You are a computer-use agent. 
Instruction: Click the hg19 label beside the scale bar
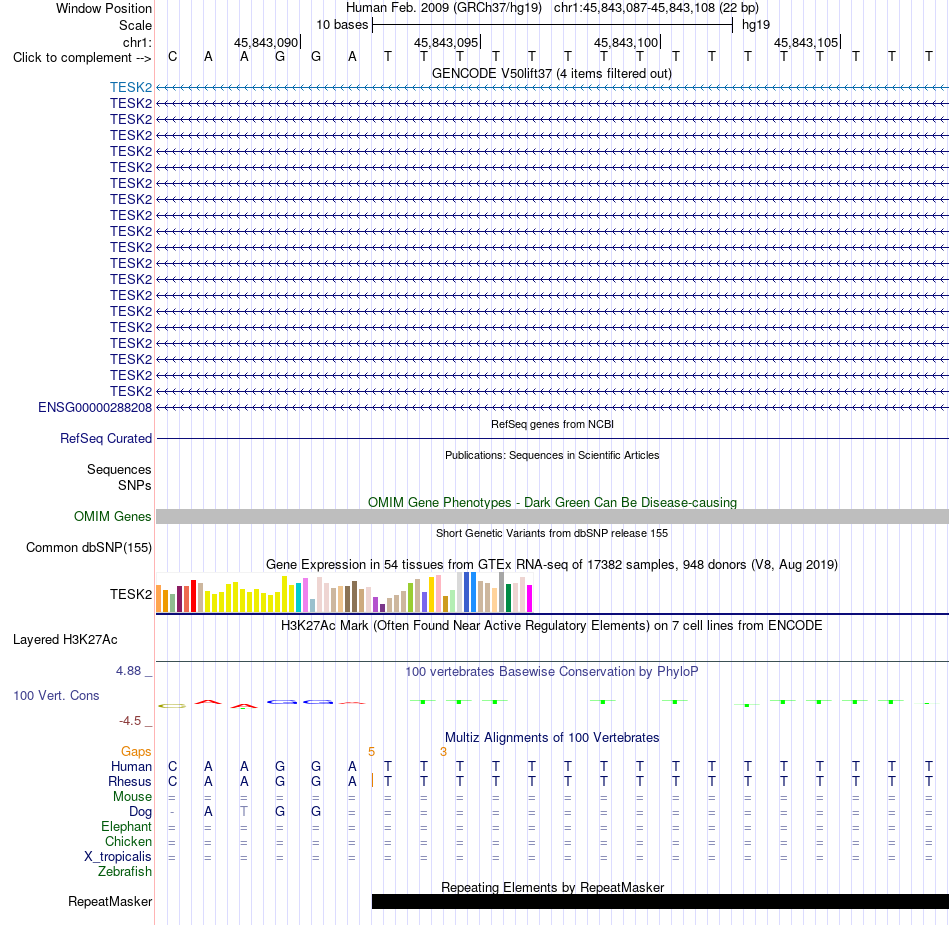point(756,25)
